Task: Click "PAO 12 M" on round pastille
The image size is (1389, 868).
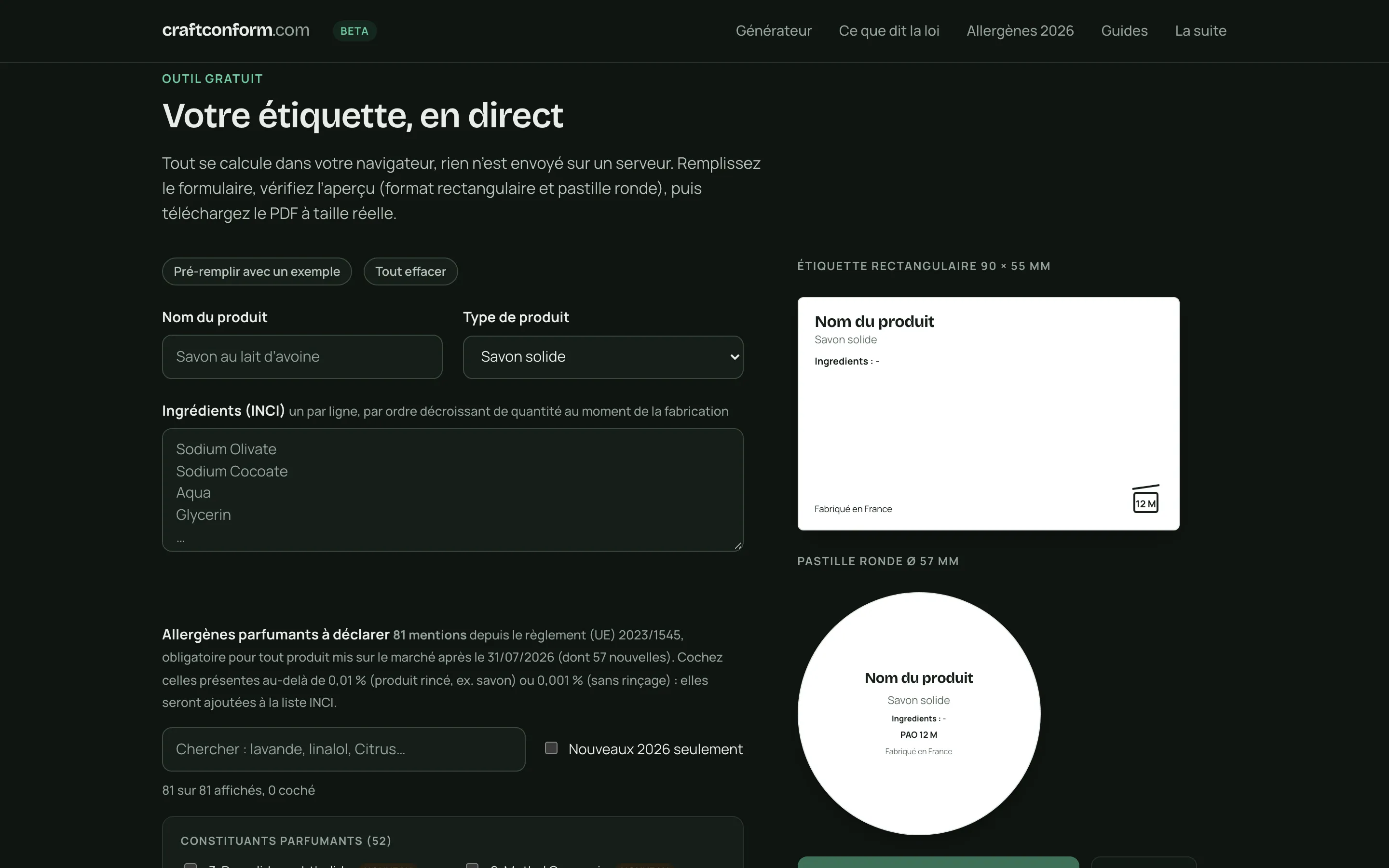Action: [918, 735]
